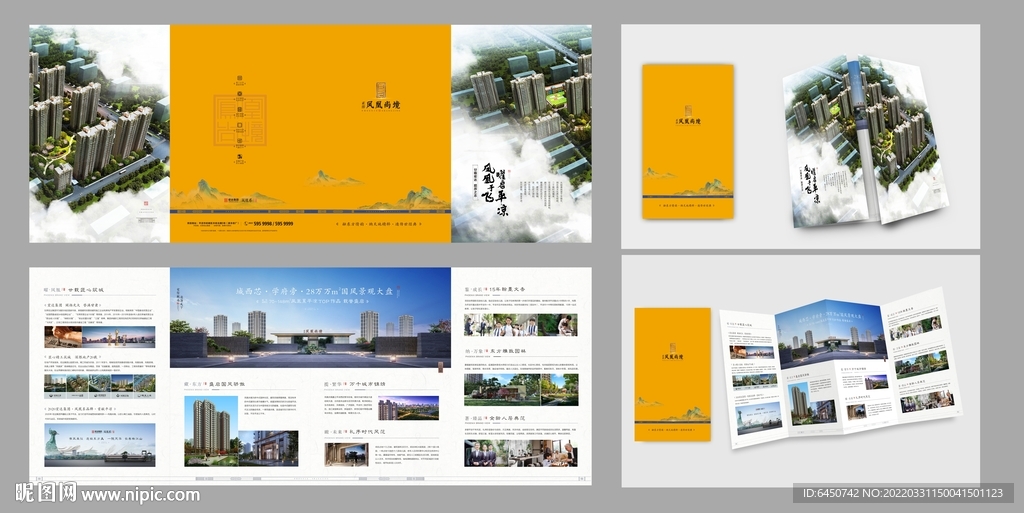Click the heading '礼序时代风范'
The height and width of the screenshot is (513, 1024).
(x=368, y=431)
